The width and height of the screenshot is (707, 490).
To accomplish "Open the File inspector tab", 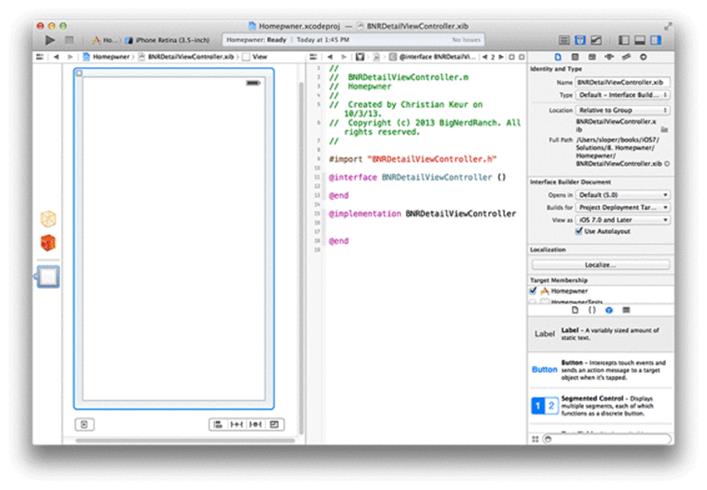I will pos(558,57).
